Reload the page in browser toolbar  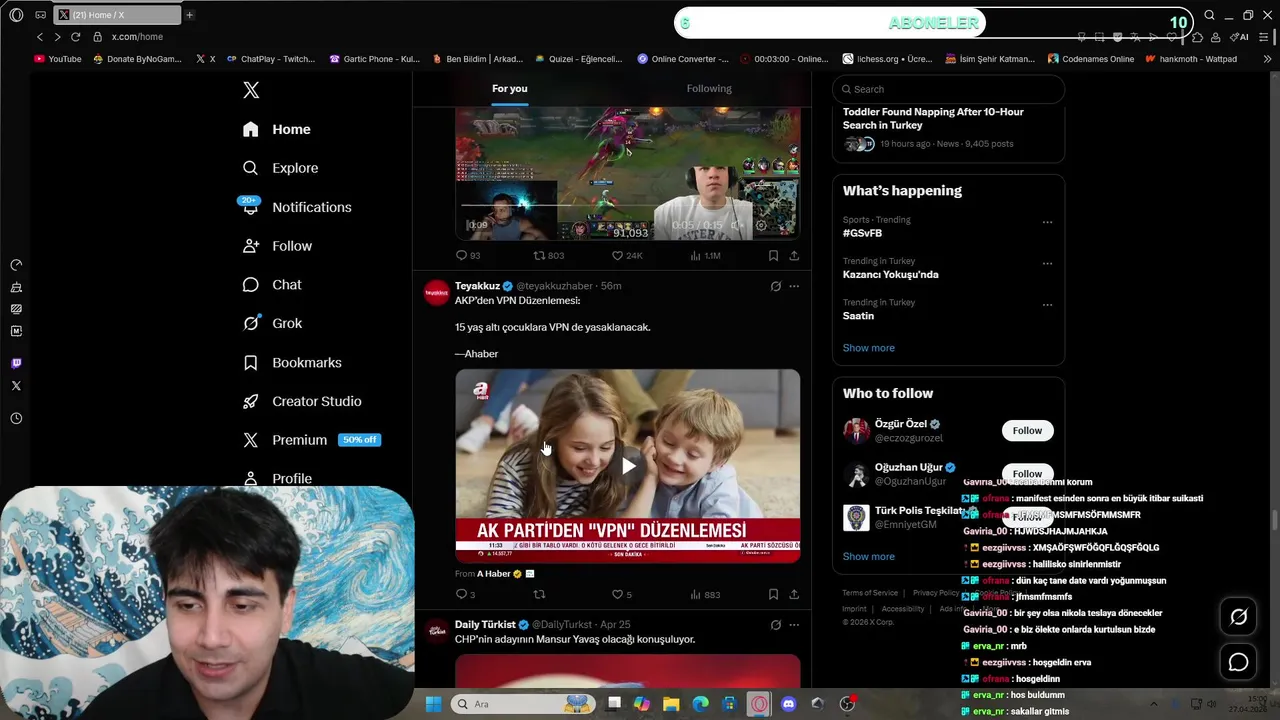point(75,37)
